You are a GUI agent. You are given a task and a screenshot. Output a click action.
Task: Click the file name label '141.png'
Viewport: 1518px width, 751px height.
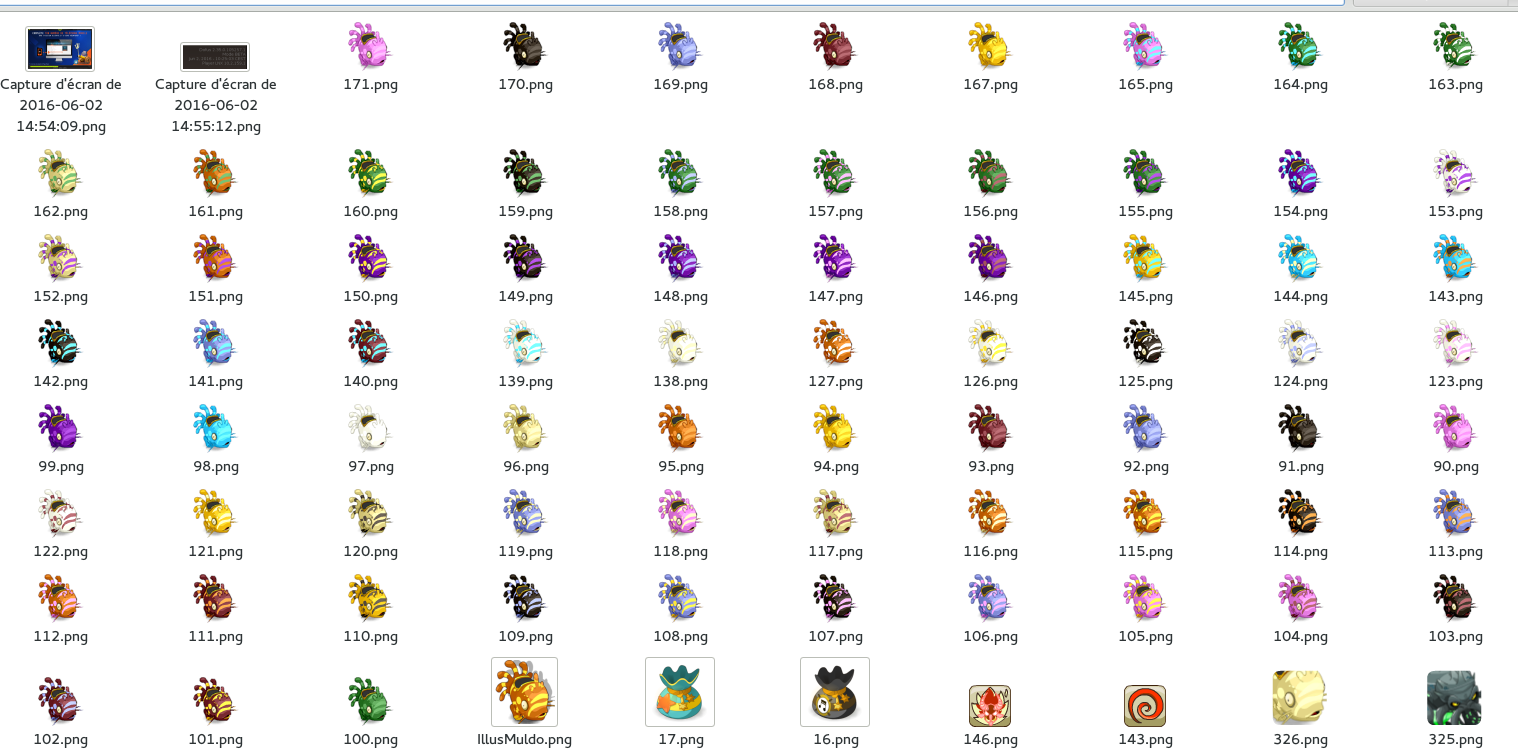215,381
